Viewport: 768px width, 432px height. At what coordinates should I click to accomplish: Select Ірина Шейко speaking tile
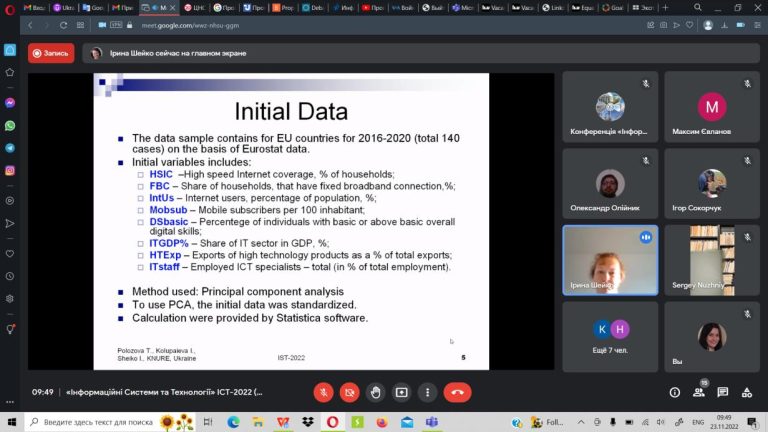610,260
